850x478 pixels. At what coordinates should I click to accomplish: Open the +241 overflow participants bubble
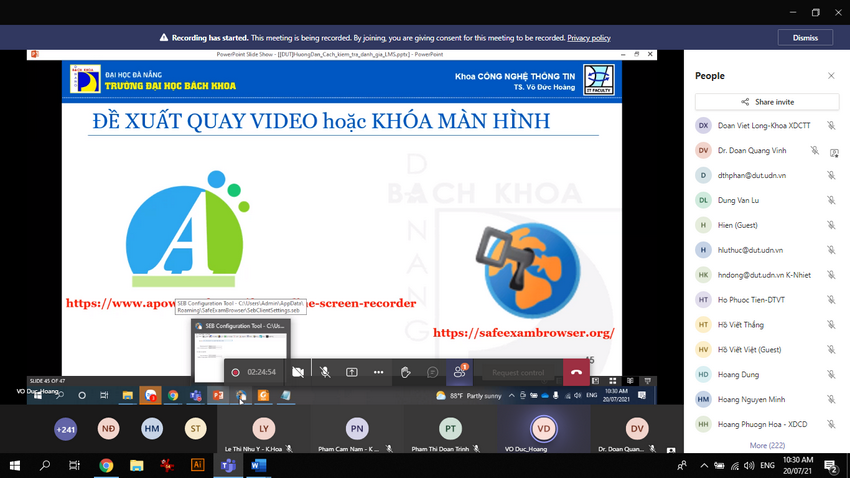(x=66, y=429)
